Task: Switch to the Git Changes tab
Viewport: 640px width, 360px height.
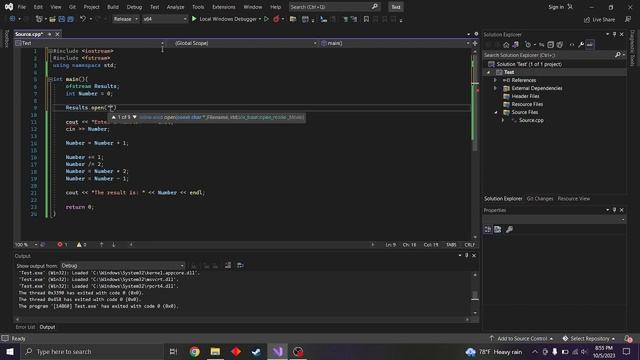Action: pyautogui.click(x=540, y=198)
